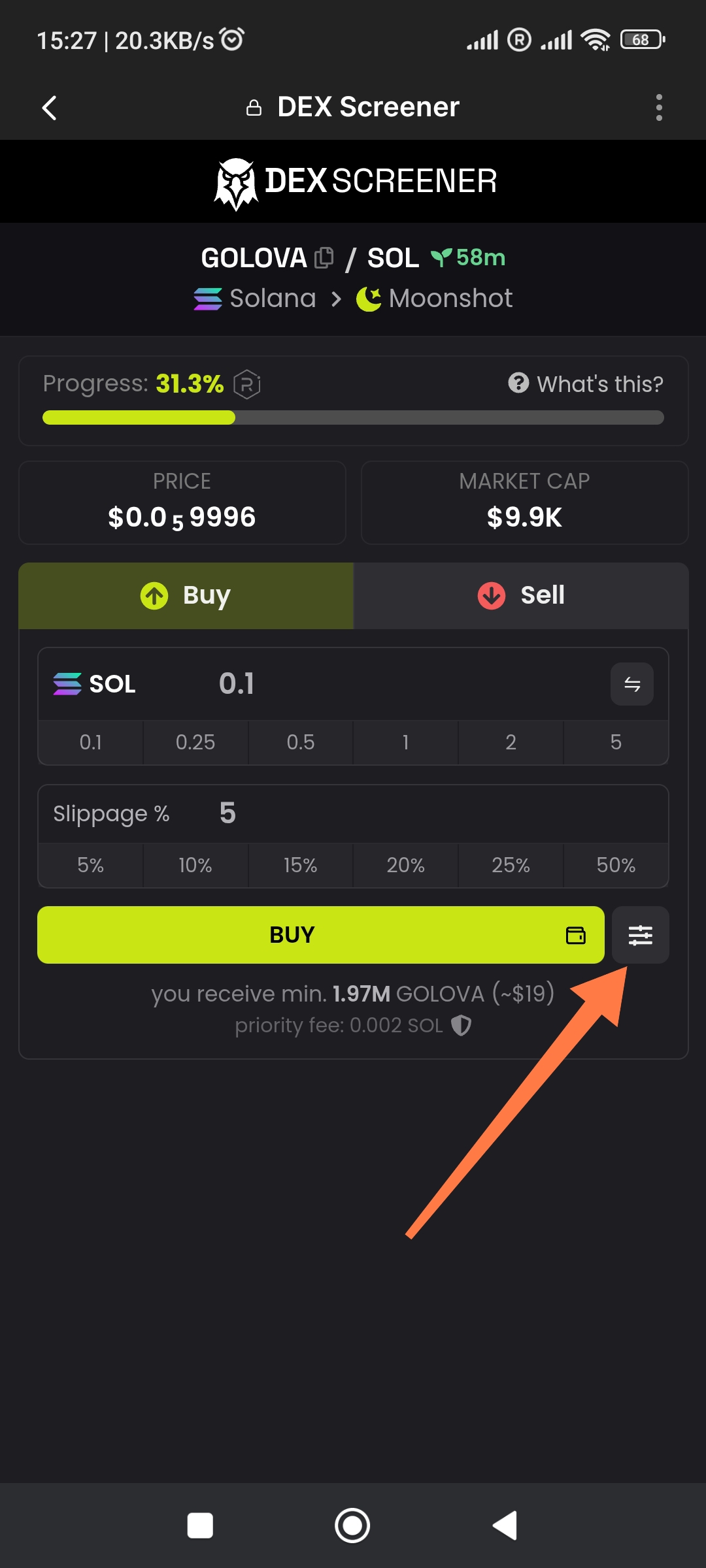Click the DEX Screener owl logo

click(x=236, y=183)
